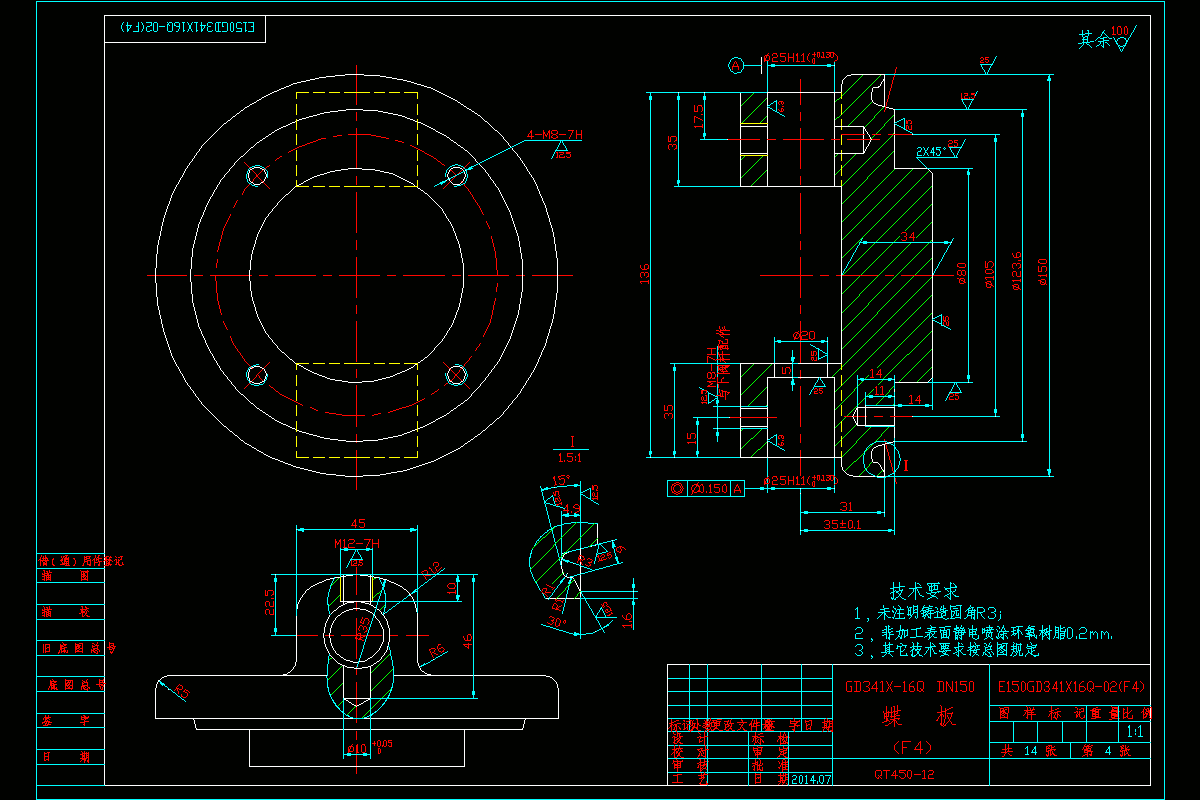Screen dimensions: 1200x800
Task: Click the R5 radius label
Action: click(181, 690)
